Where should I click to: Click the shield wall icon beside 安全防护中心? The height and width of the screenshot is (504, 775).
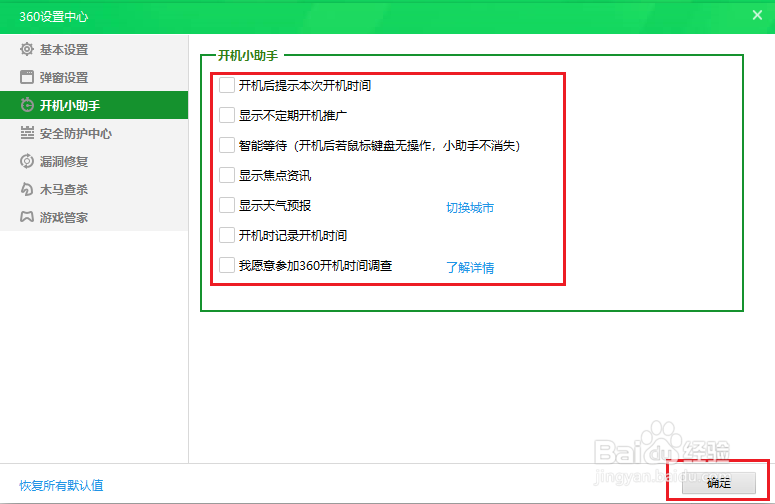(x=27, y=133)
